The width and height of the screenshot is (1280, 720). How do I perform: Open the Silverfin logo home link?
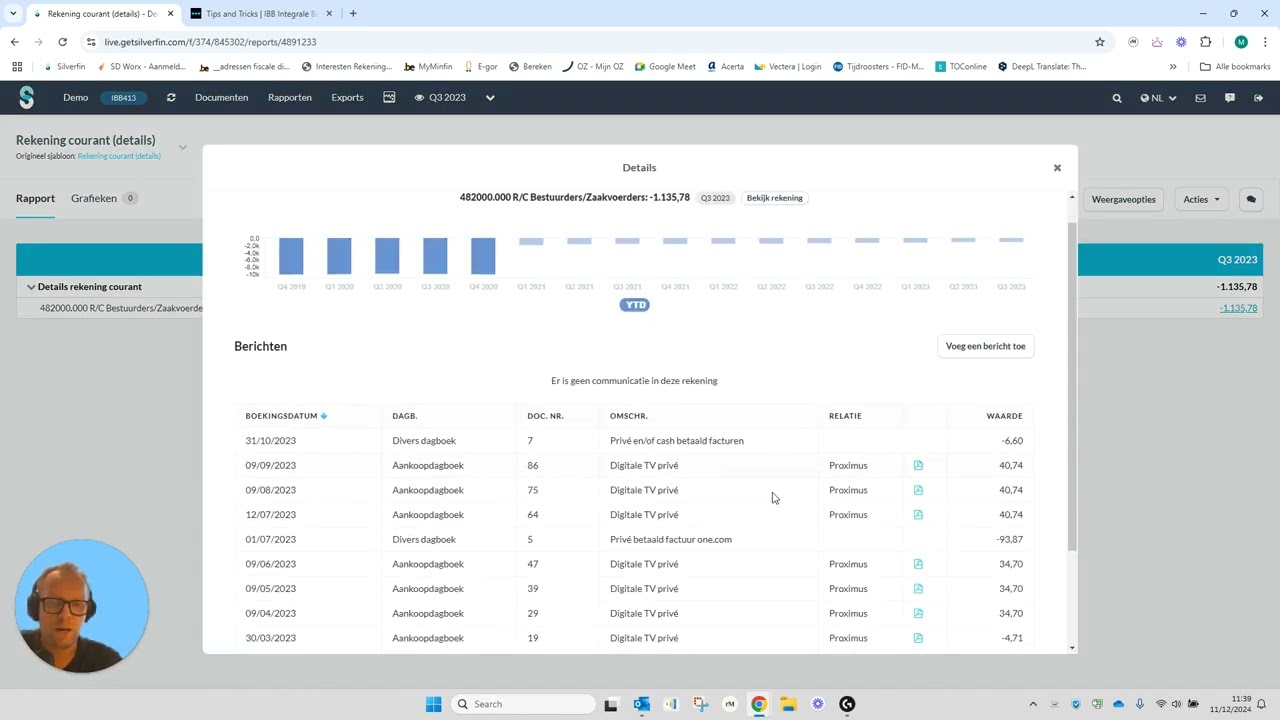(27, 97)
